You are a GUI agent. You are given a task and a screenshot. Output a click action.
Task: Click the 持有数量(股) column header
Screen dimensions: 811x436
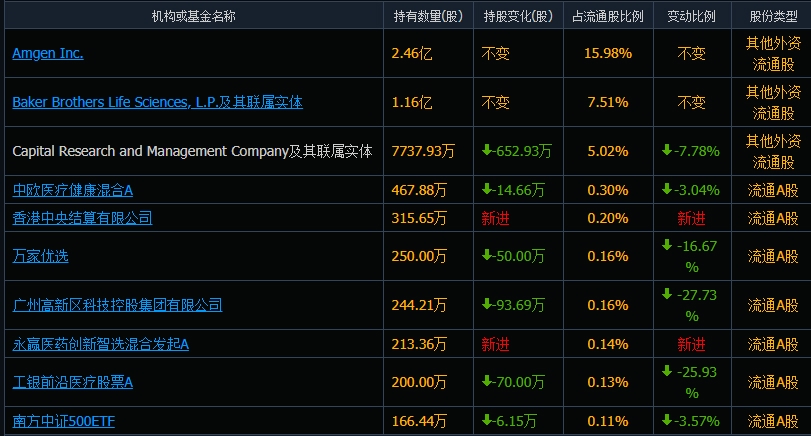428,17
